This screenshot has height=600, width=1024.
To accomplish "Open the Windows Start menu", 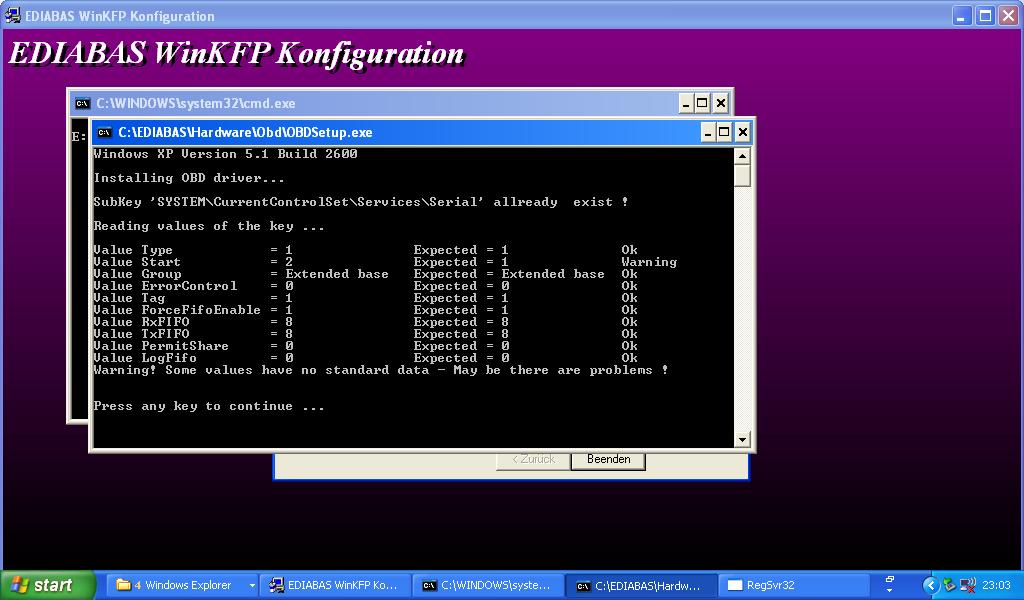I will 47,585.
